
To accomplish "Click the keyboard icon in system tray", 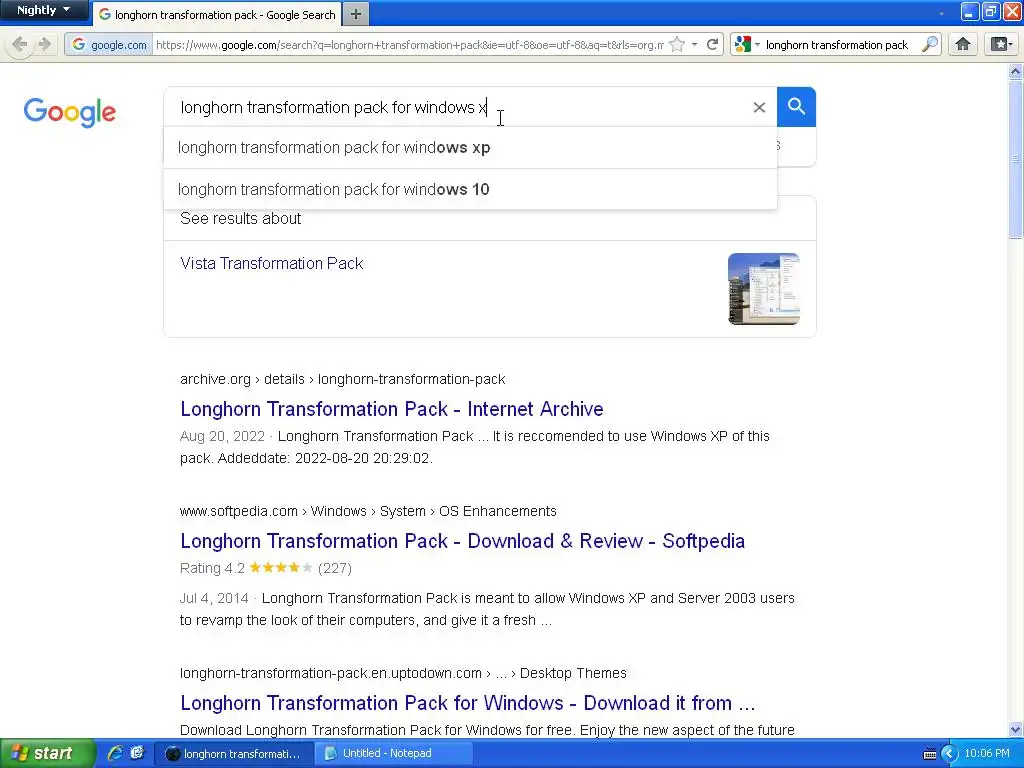I will click(930, 754).
